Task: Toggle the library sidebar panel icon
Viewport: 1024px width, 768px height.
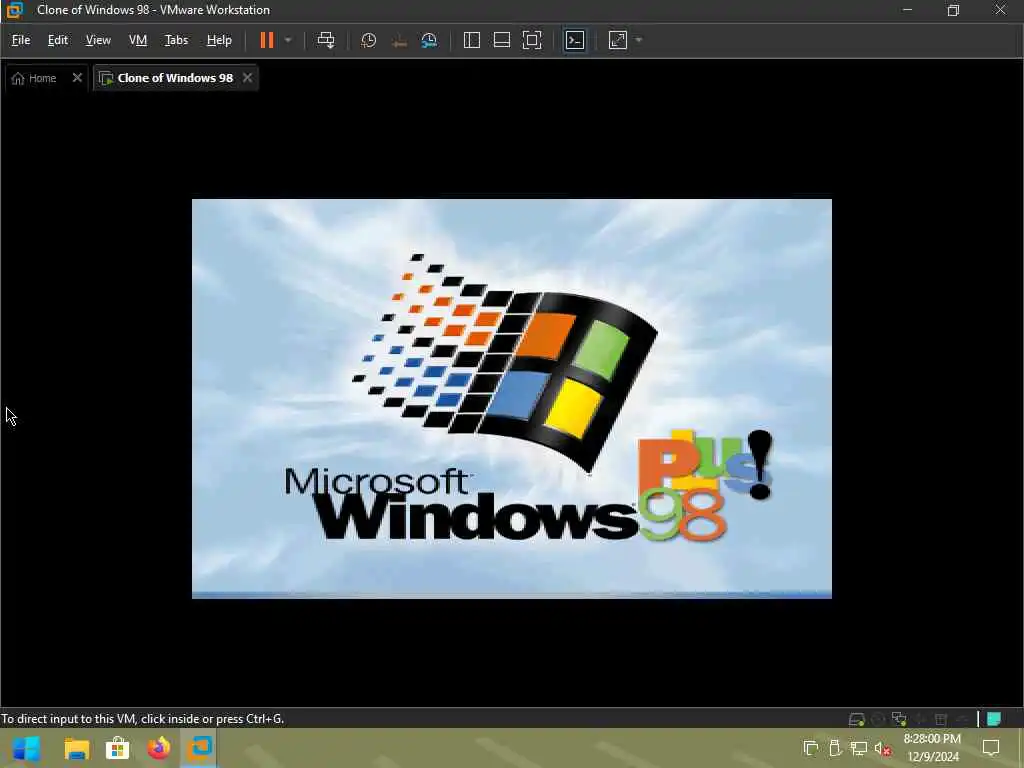Action: [x=472, y=40]
